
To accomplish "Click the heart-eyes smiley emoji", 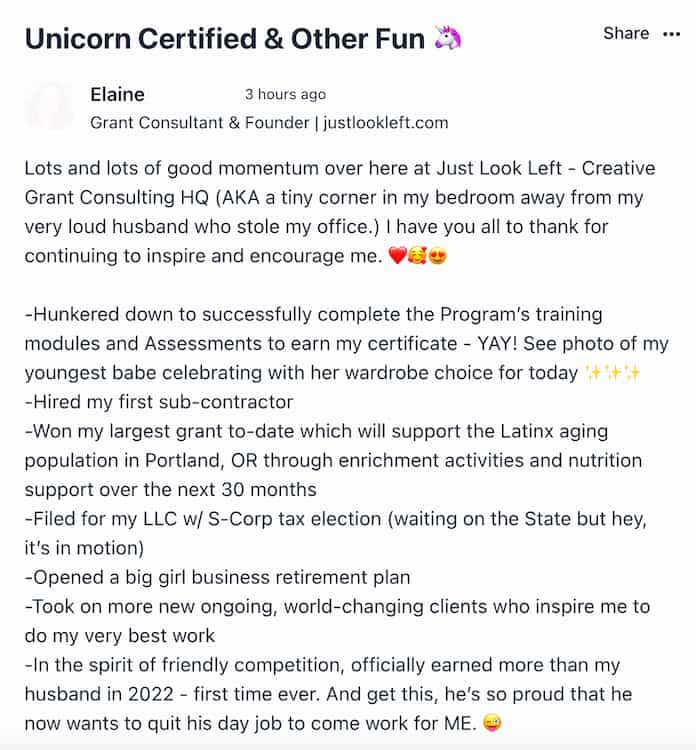I will [437, 256].
